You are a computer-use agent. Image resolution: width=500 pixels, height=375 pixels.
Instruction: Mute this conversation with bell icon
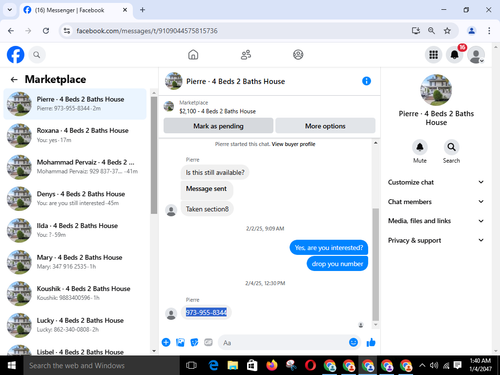(x=420, y=147)
